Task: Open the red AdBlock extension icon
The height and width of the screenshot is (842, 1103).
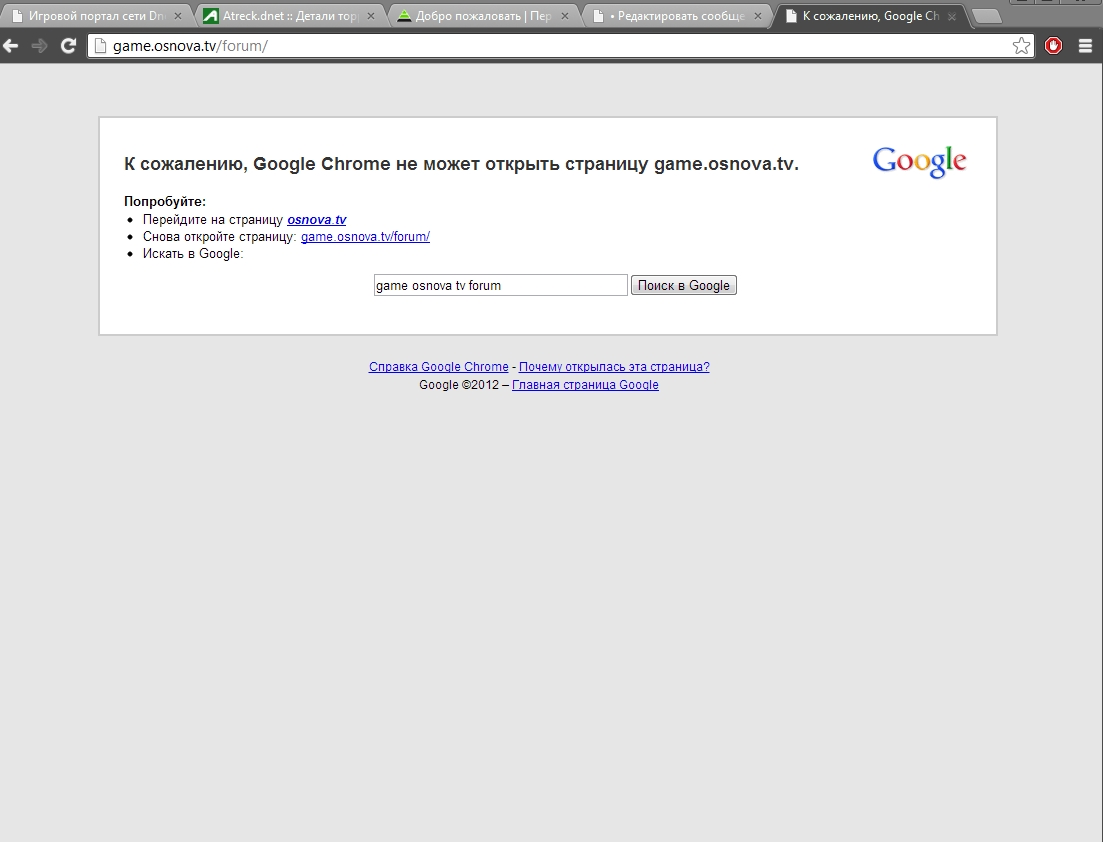Action: 1053,46
